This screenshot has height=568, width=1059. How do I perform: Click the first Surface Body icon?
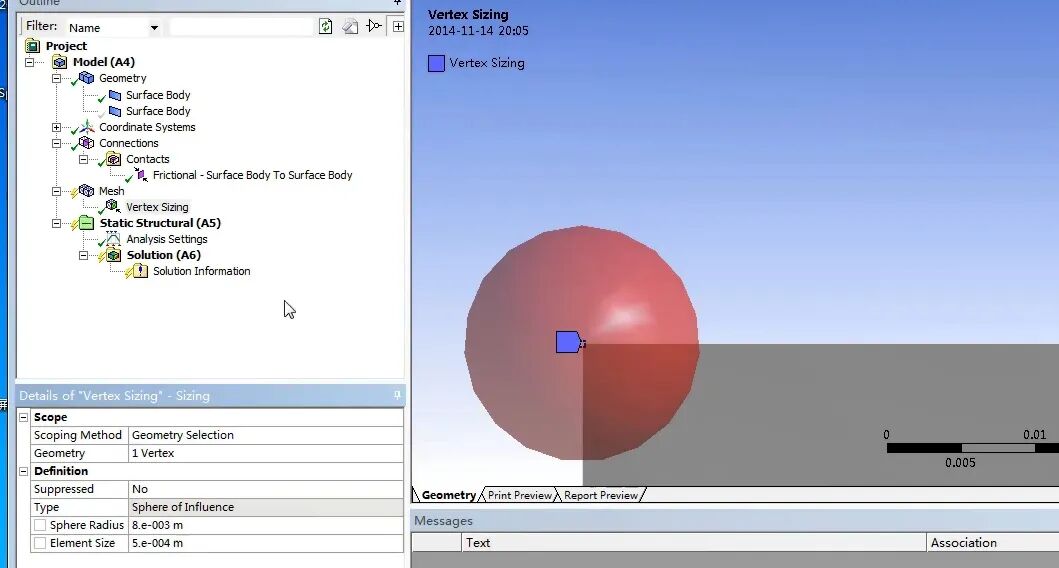click(115, 95)
